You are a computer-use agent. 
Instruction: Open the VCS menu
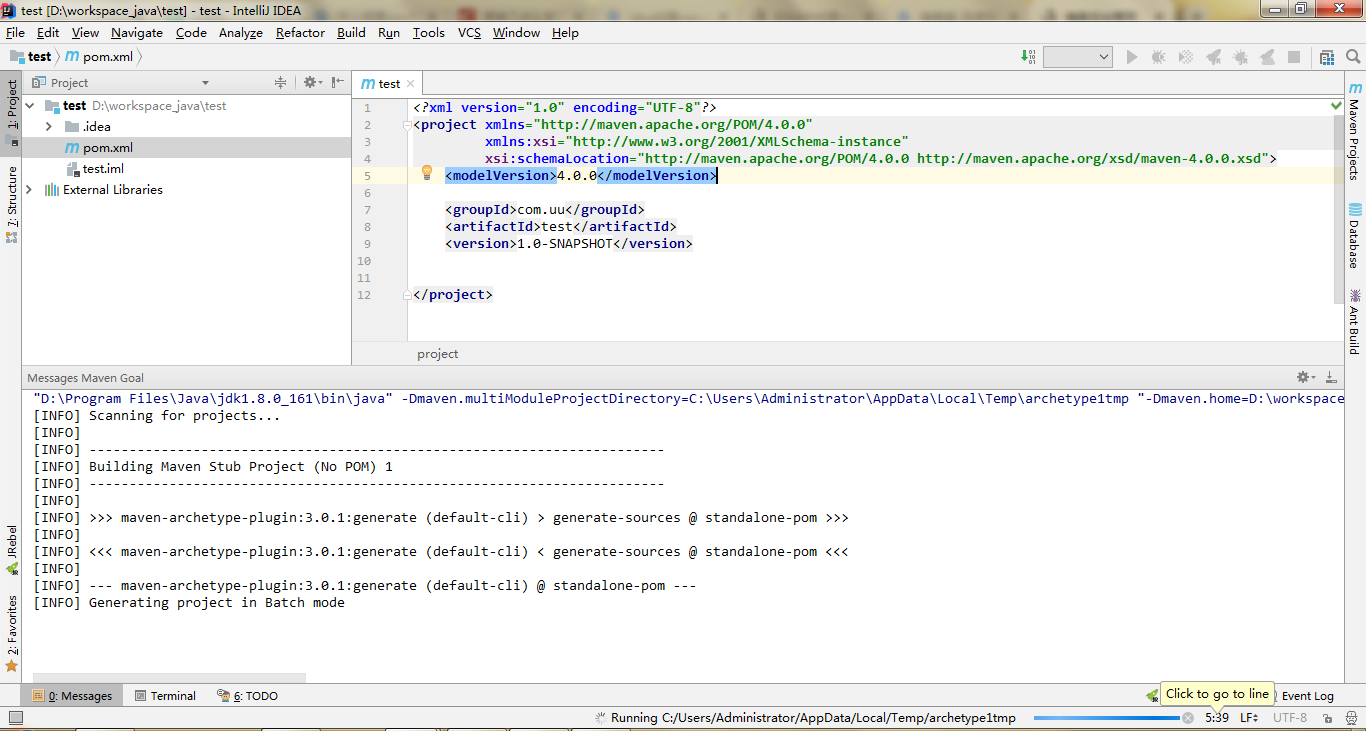click(469, 32)
